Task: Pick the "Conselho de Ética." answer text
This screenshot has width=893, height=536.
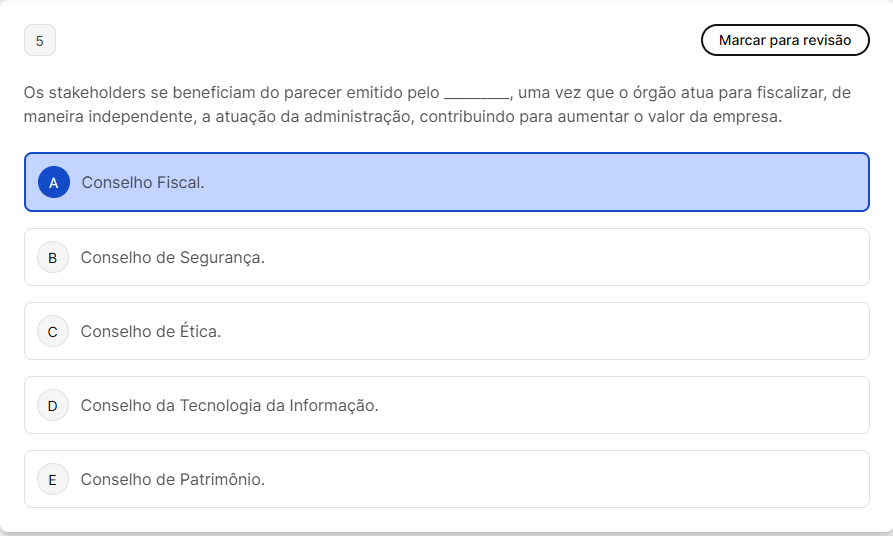Action: pos(151,331)
